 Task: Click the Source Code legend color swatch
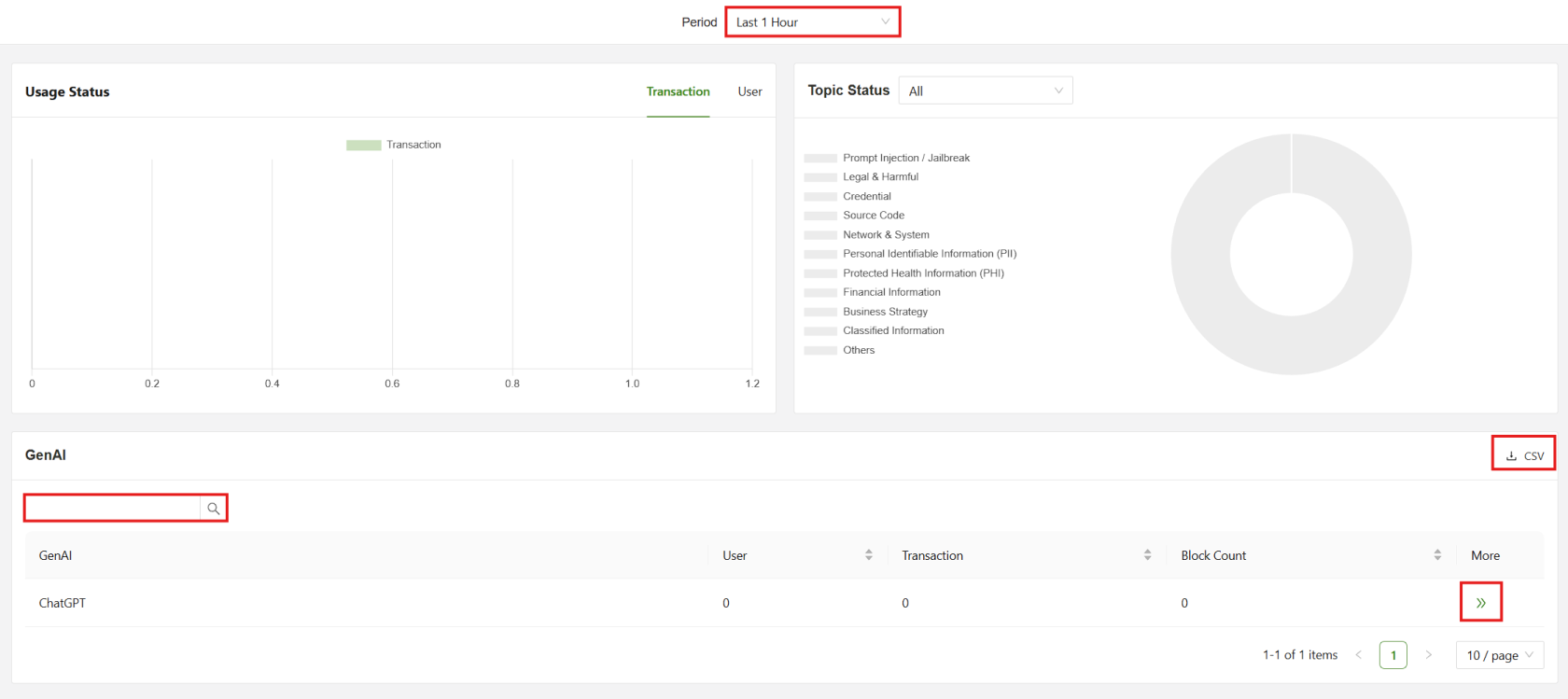coord(820,216)
